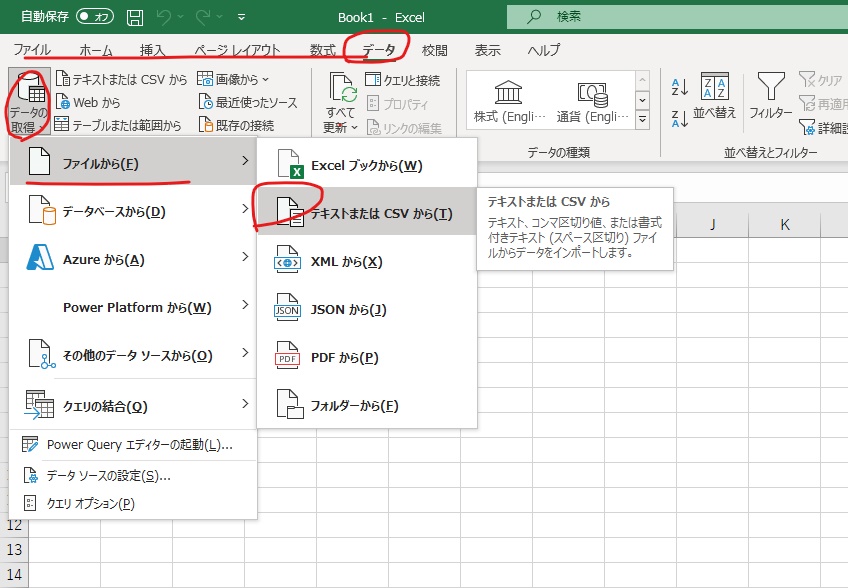Click テーブルまたは範囲から ribbon button

118,125
